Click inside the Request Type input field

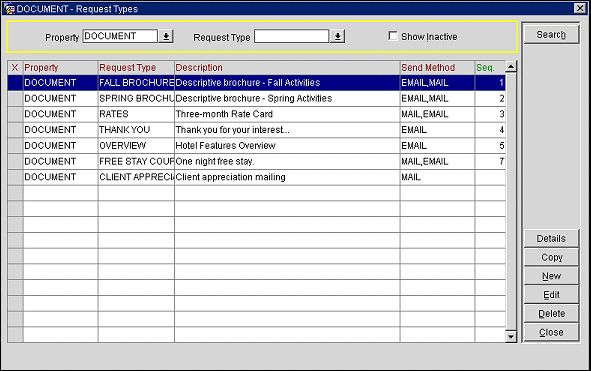[291, 36]
